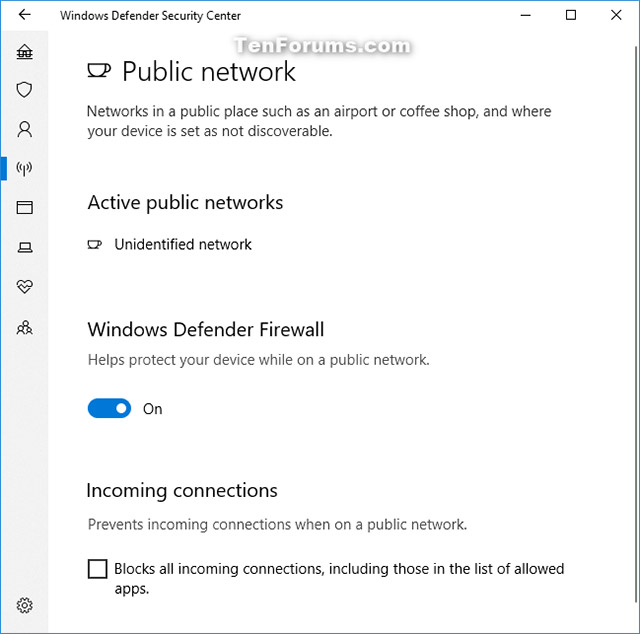Open Virus & threat protection shield icon
The image size is (640, 634).
[24, 90]
